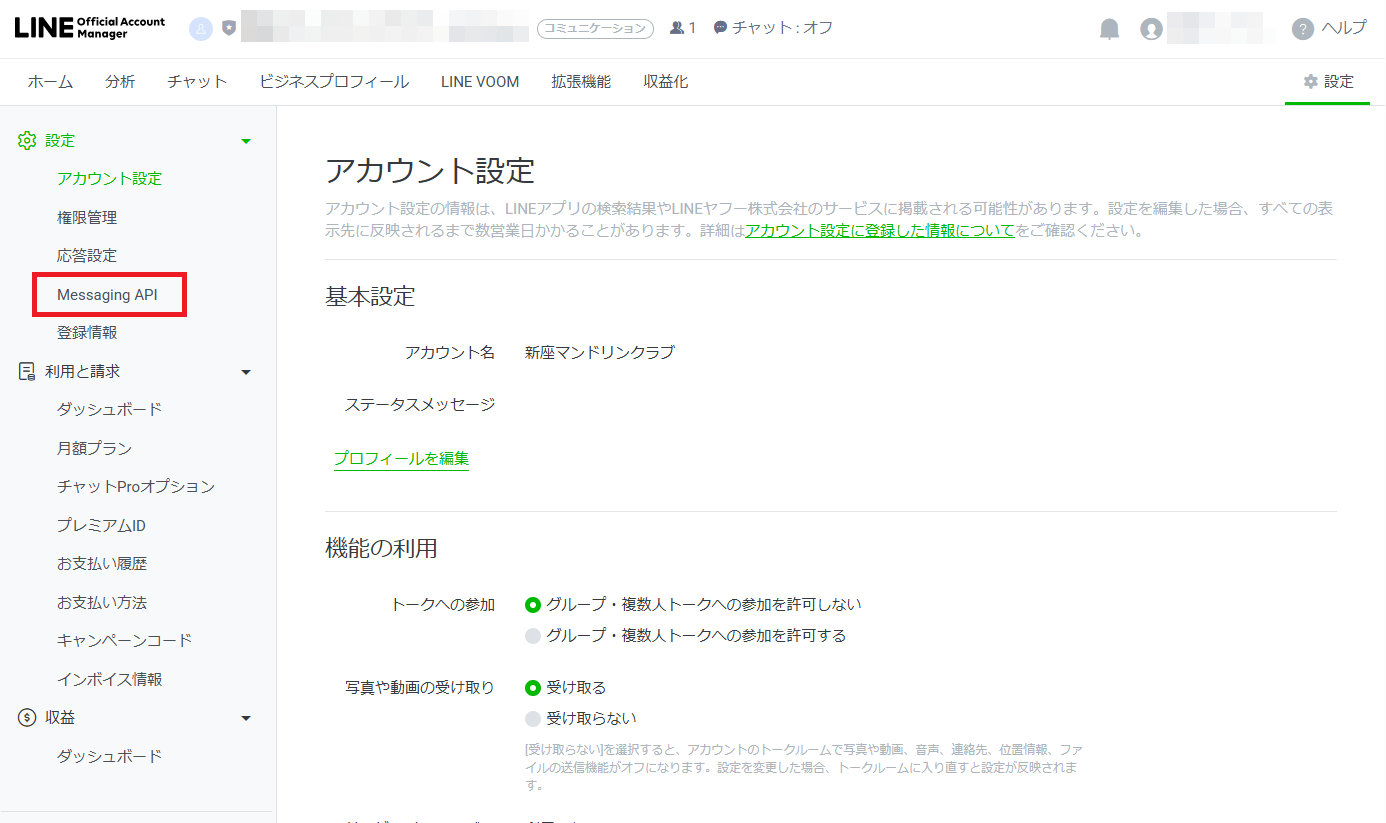This screenshot has width=1386, height=823.
Task: Click the user profile avatar icon
Action: (1151, 29)
